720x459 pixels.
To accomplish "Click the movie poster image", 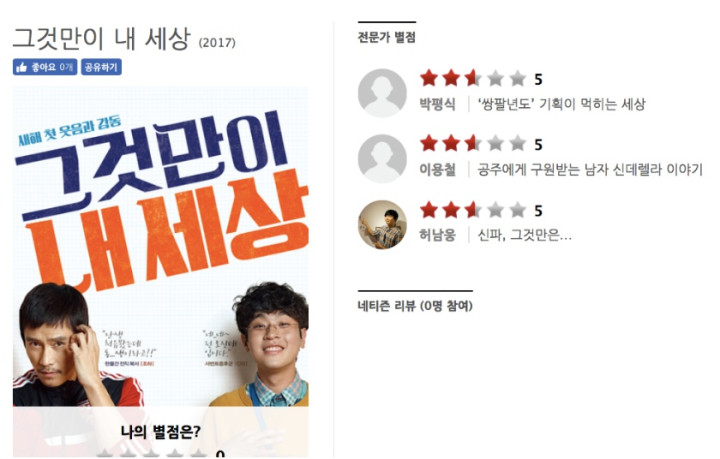I will coord(161,246).
